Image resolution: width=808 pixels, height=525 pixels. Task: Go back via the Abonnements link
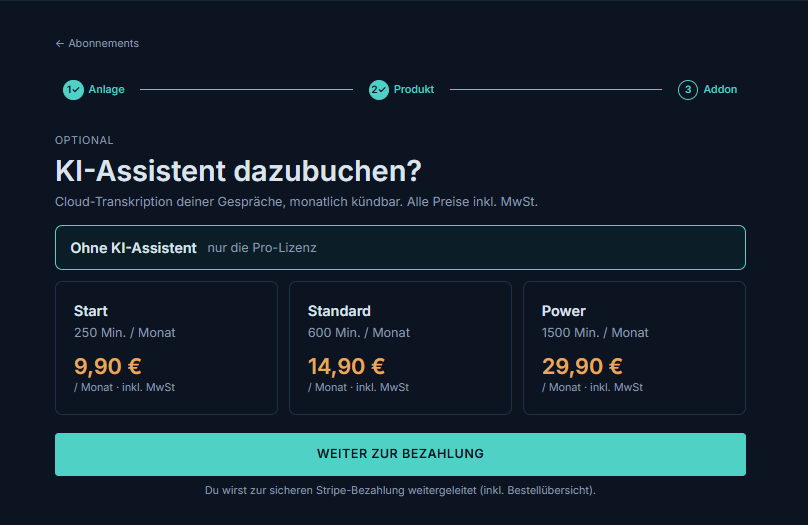click(x=97, y=44)
